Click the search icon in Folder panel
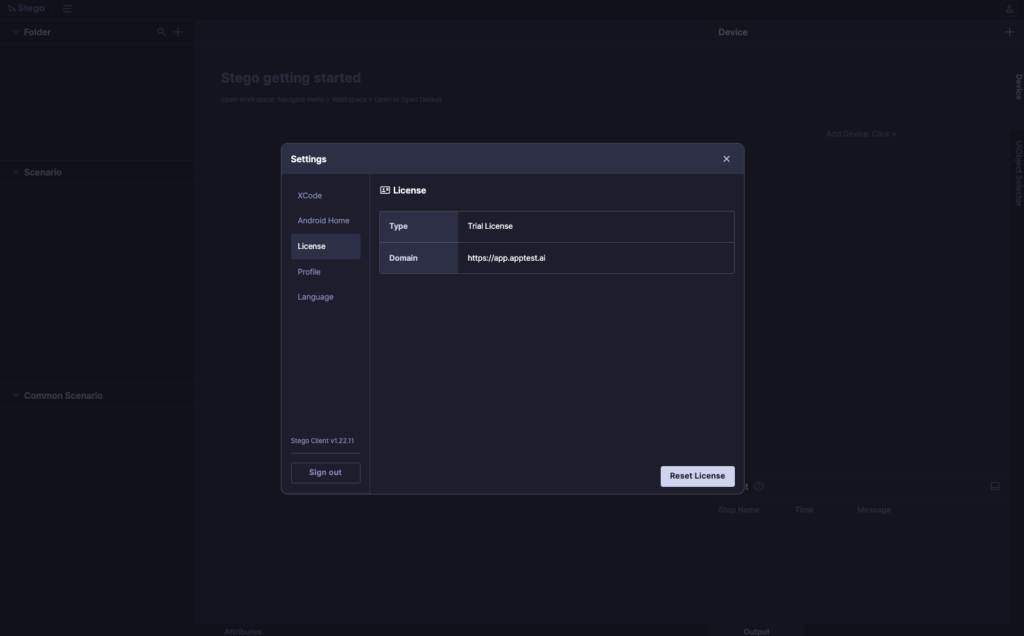Image resolution: width=1024 pixels, height=636 pixels. pos(162,32)
